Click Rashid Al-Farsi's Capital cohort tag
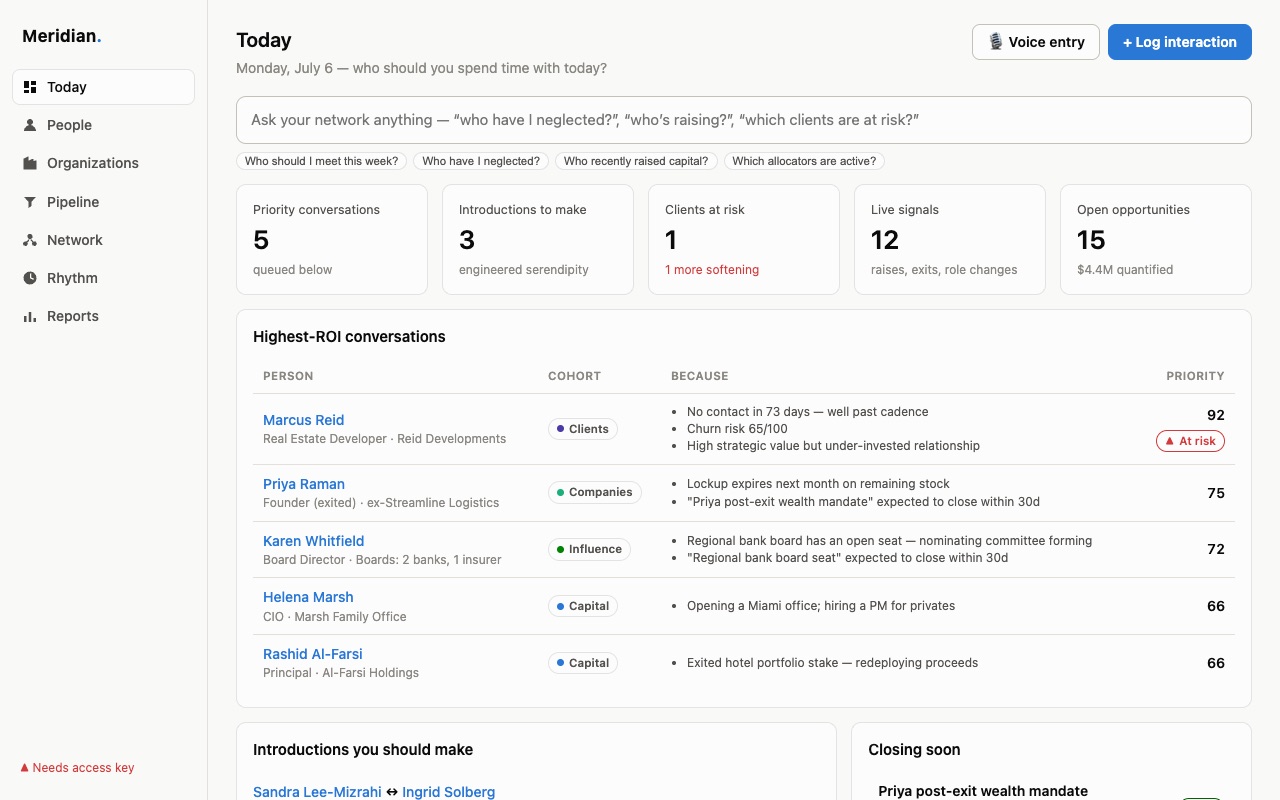This screenshot has height=800, width=1280. pyautogui.click(x=583, y=663)
